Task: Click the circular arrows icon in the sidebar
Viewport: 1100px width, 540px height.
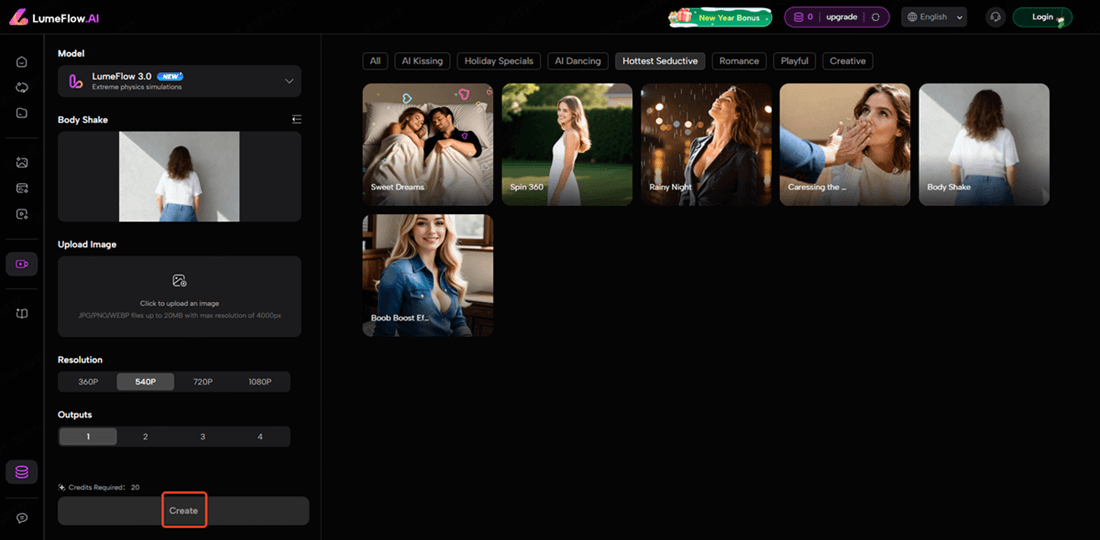Action: [22, 88]
